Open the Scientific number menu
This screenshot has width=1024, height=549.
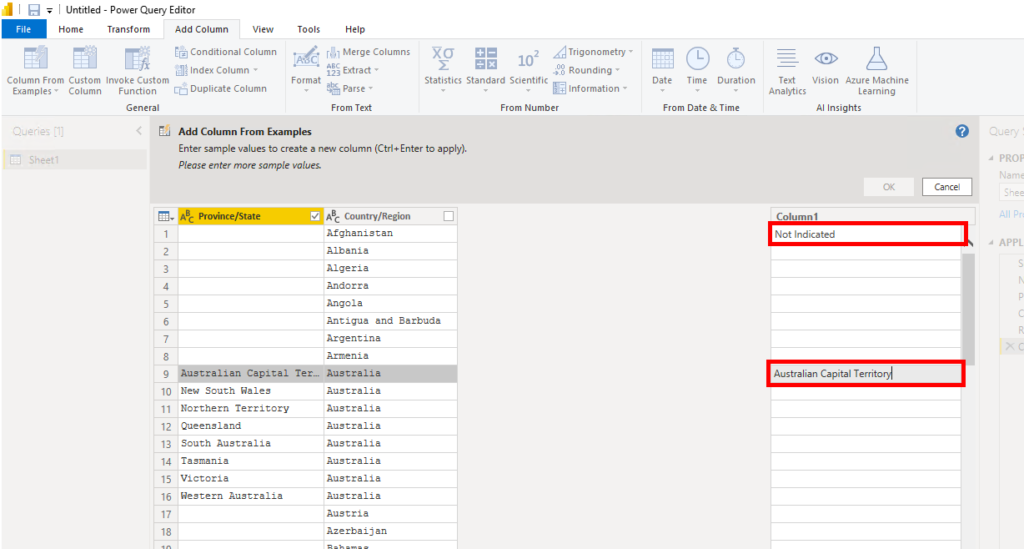(528, 69)
